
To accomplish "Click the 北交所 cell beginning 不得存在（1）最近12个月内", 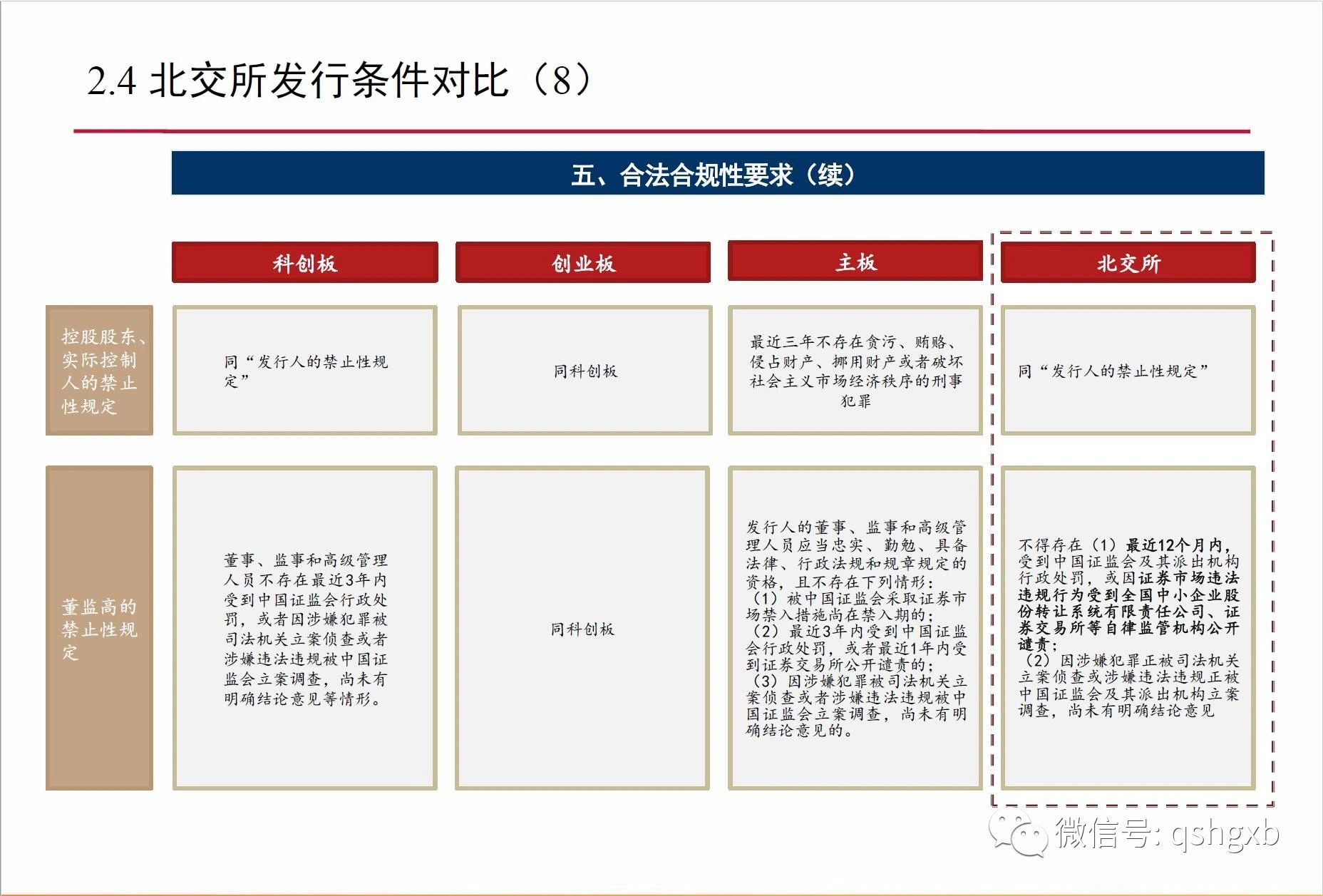I will coord(1128,628).
